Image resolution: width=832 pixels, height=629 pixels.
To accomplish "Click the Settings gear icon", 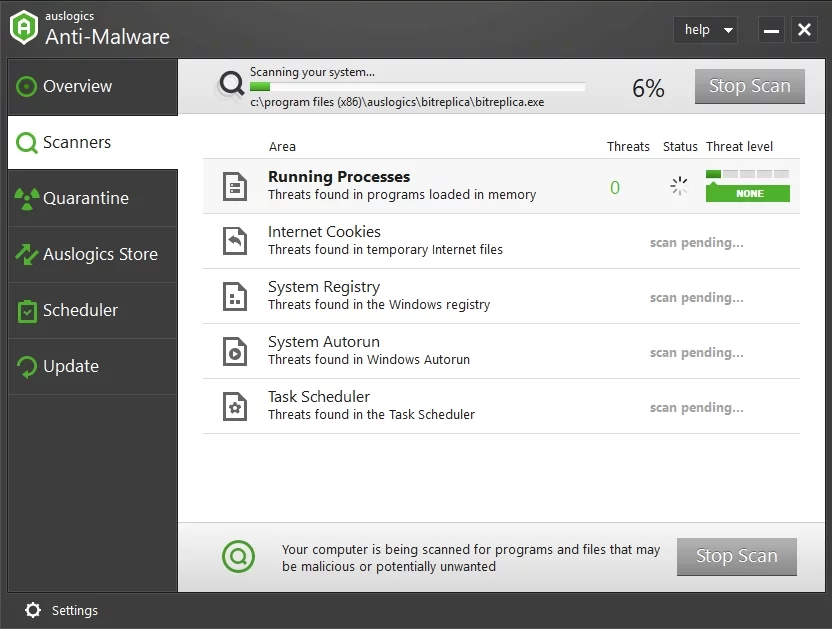I will [x=33, y=610].
